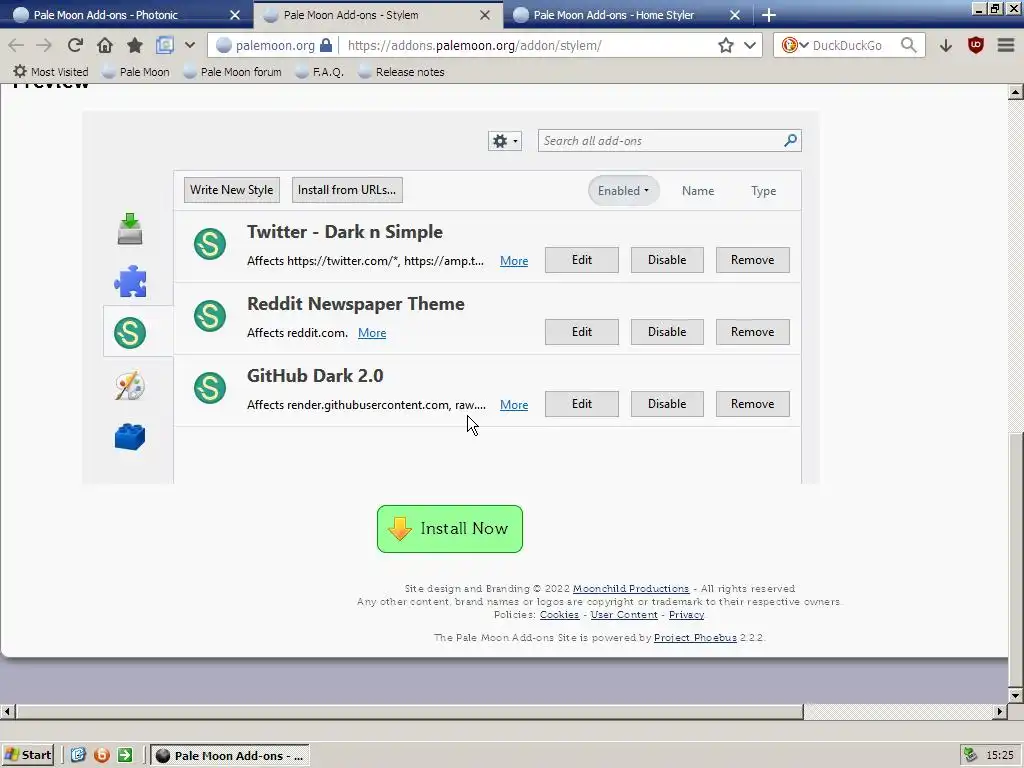Click Write New Style button

pyautogui.click(x=232, y=190)
